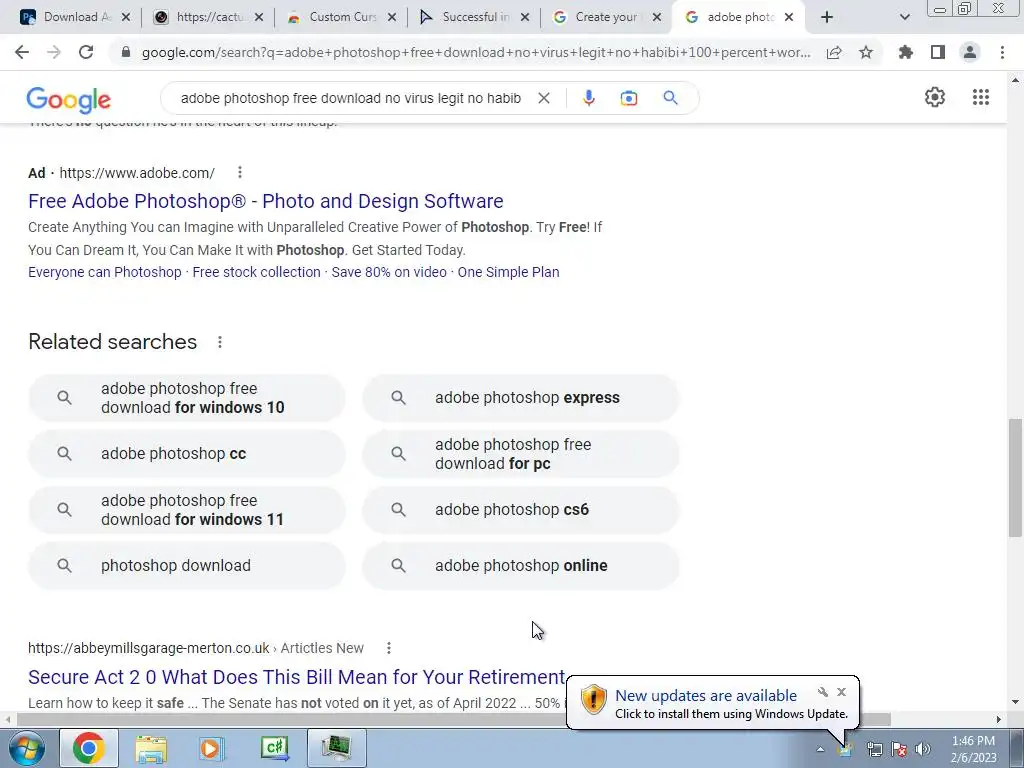The height and width of the screenshot is (768, 1024).
Task: Open the Extensions puzzle icon
Action: click(x=906, y=52)
